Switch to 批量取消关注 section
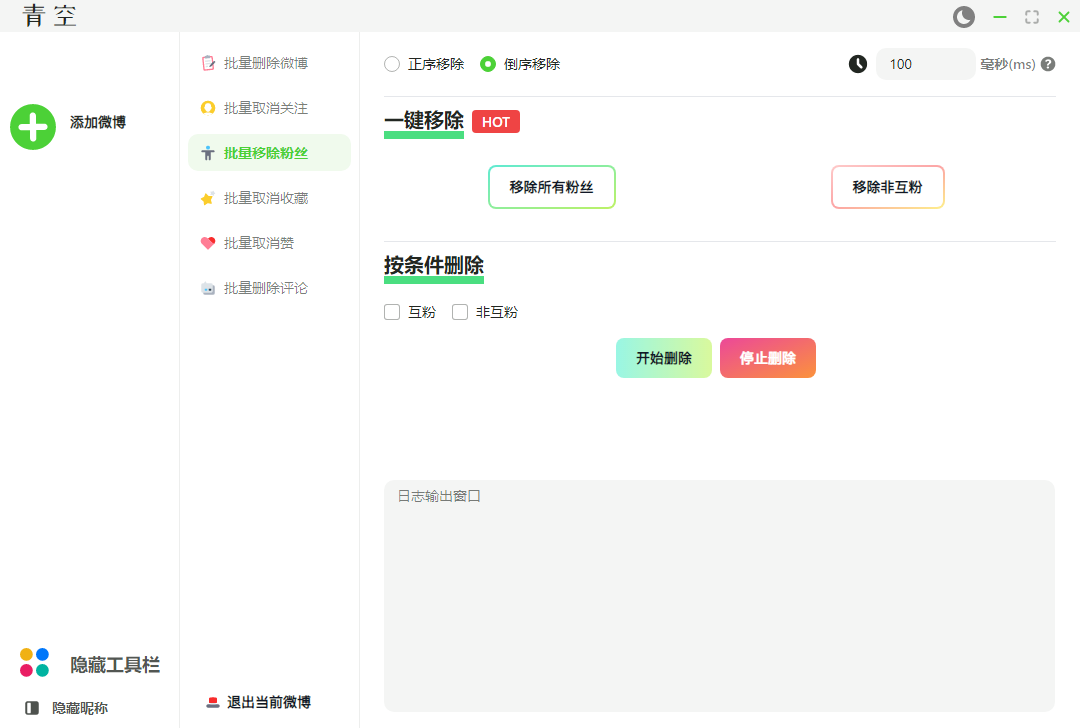Image resolution: width=1080 pixels, height=728 pixels. tap(265, 108)
